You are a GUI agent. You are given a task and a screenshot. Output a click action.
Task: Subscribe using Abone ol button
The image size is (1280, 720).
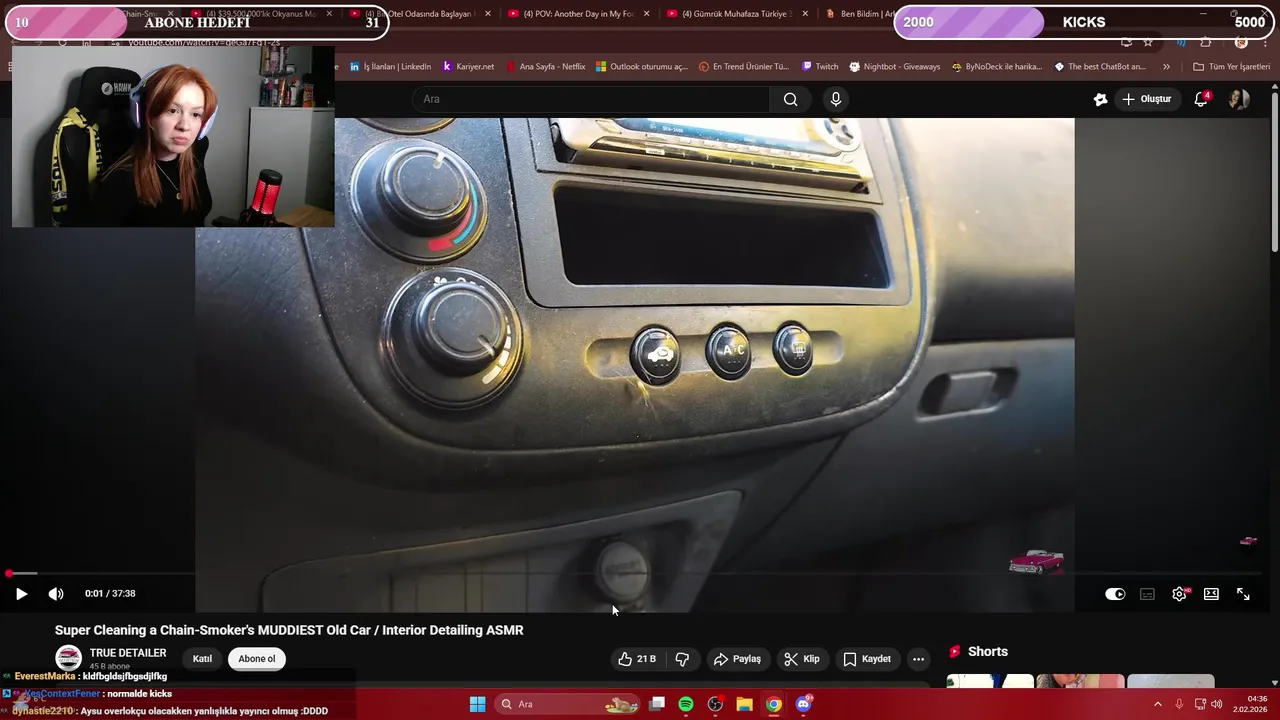coord(257,659)
